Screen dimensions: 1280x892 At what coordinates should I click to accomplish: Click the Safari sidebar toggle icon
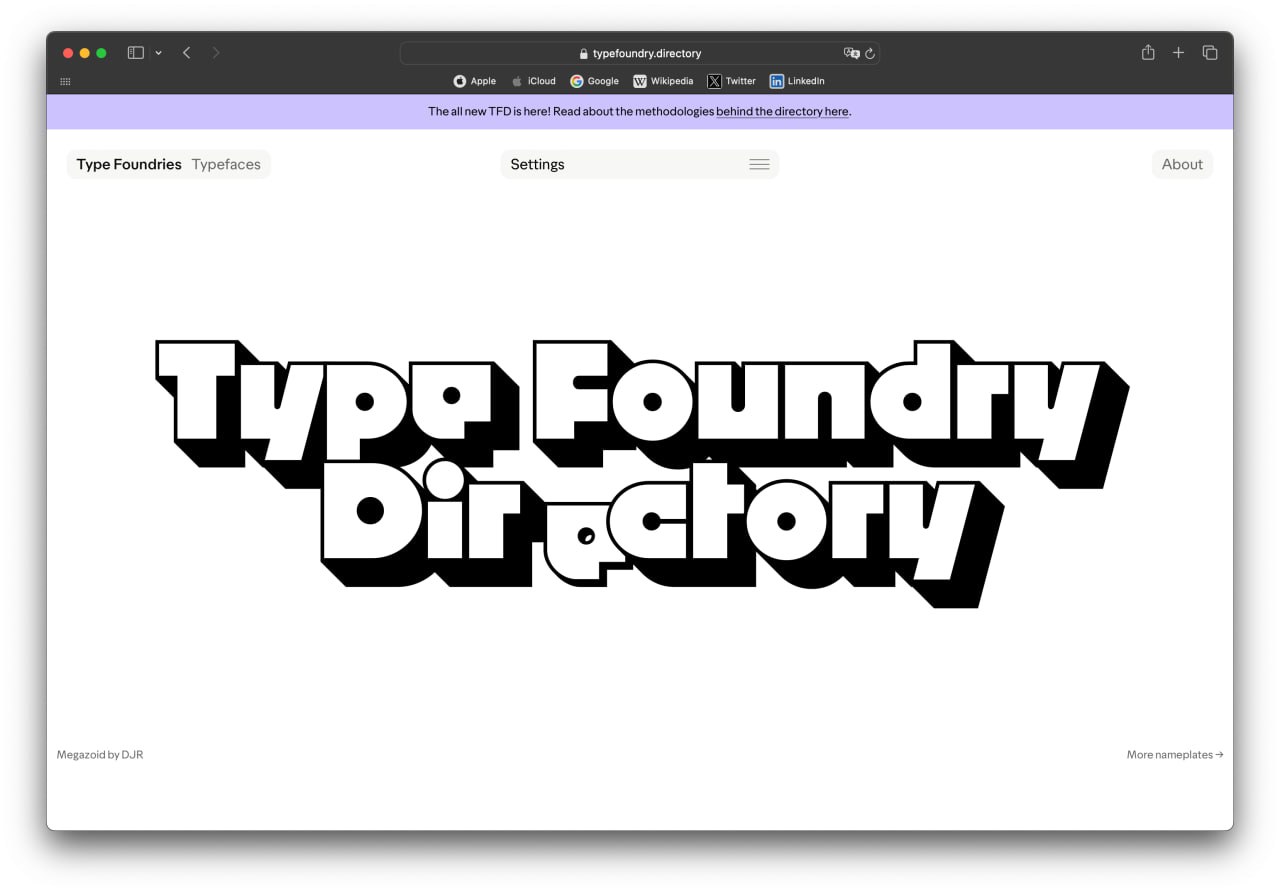coord(135,53)
